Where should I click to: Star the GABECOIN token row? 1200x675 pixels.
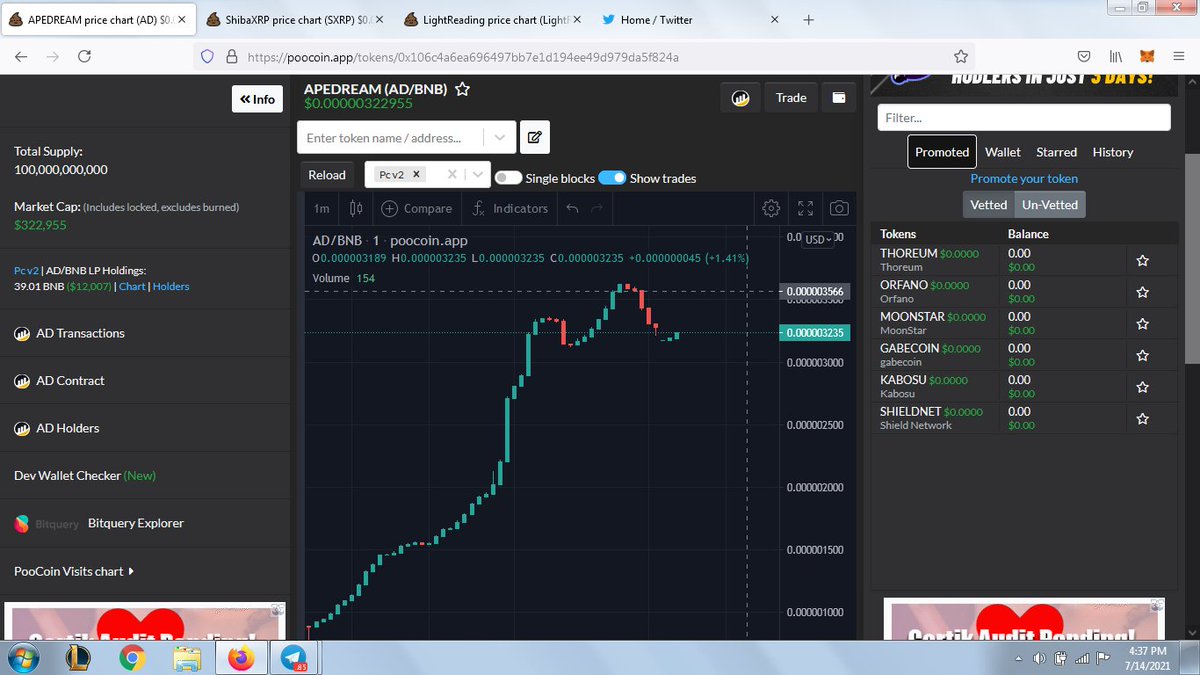pyautogui.click(x=1142, y=356)
